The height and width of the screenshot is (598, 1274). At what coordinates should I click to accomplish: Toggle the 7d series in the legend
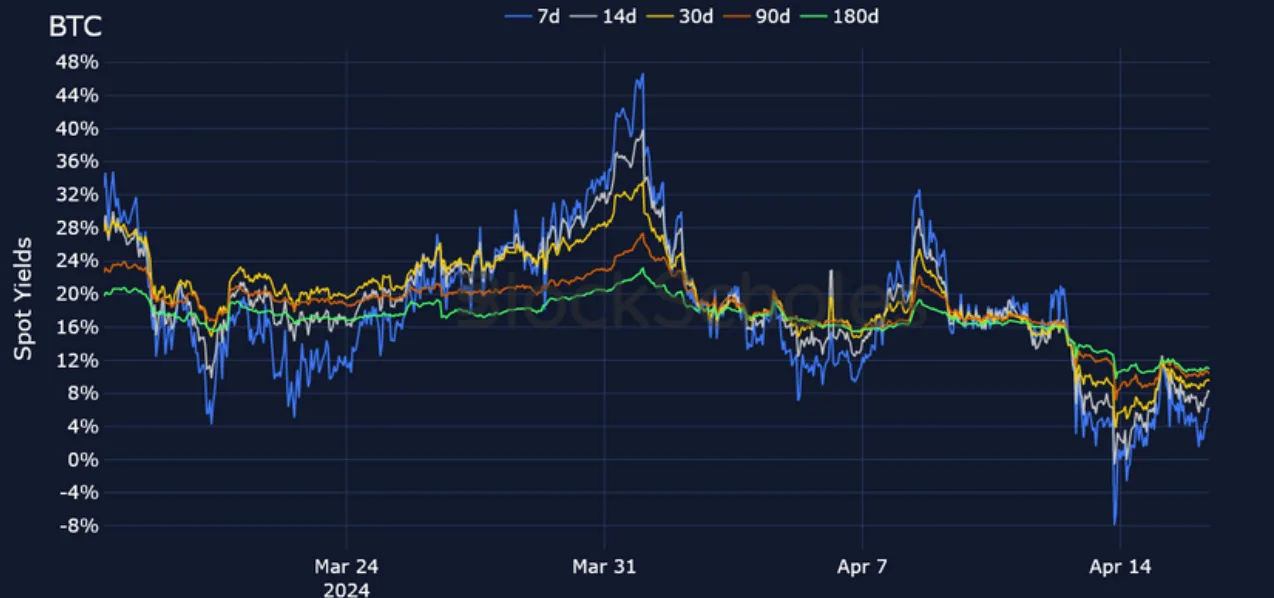[532, 16]
